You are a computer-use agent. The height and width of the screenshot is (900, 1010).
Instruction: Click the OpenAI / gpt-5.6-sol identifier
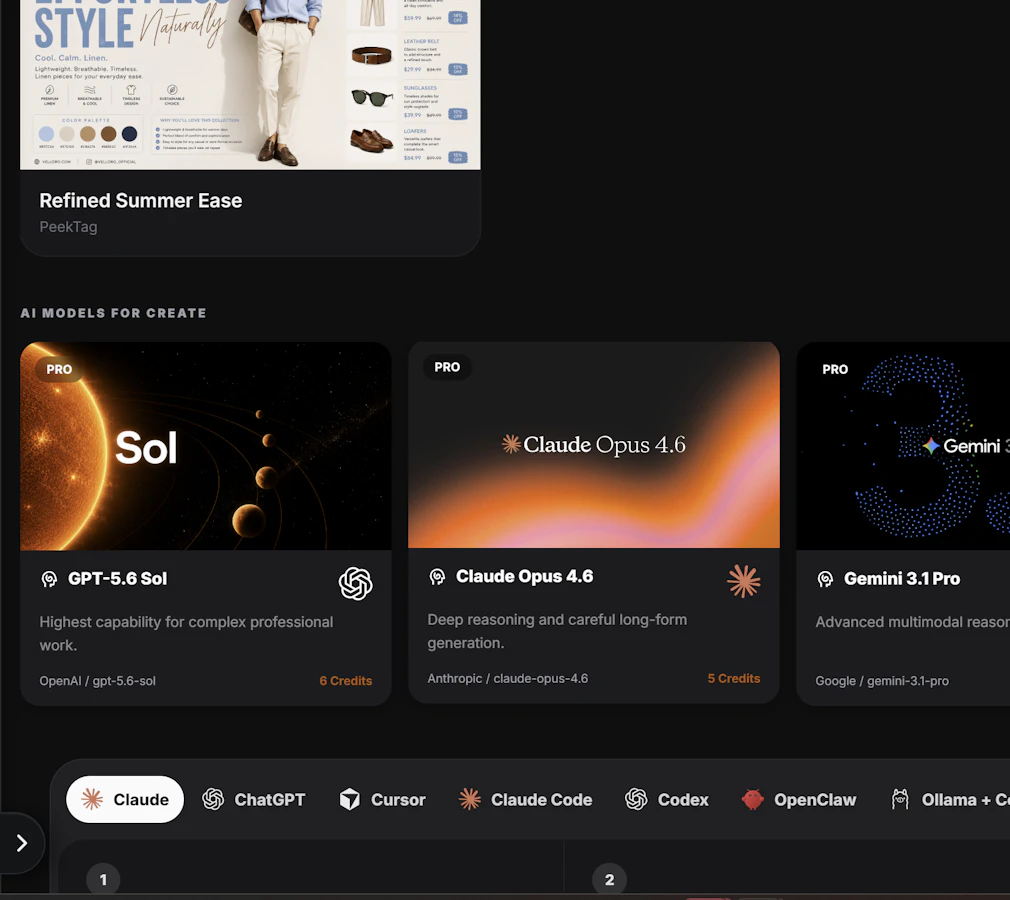tap(97, 681)
